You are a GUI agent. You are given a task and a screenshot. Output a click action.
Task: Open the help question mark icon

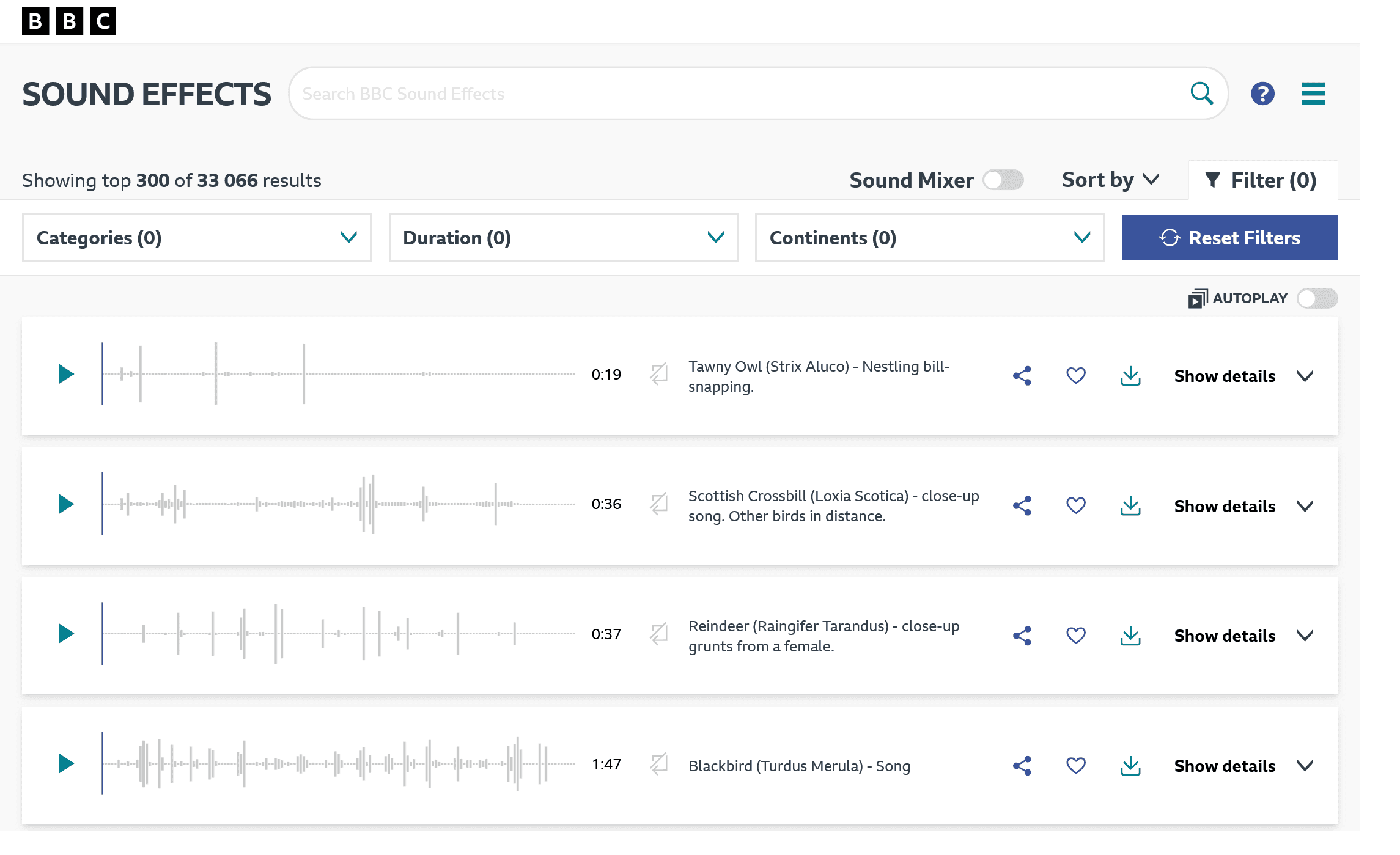click(x=1262, y=94)
